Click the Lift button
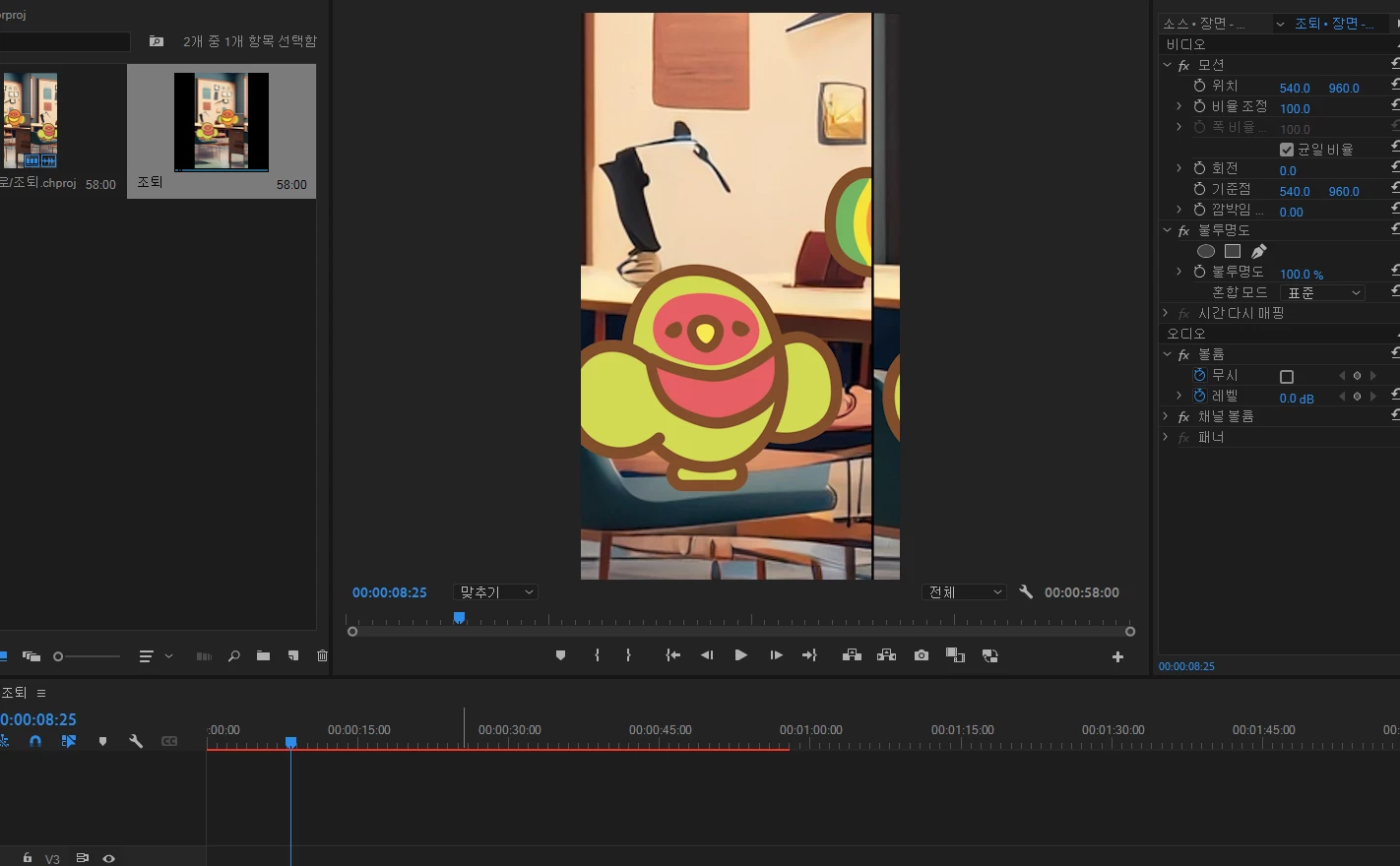Screen dimensions: 1400x866 (852, 655)
